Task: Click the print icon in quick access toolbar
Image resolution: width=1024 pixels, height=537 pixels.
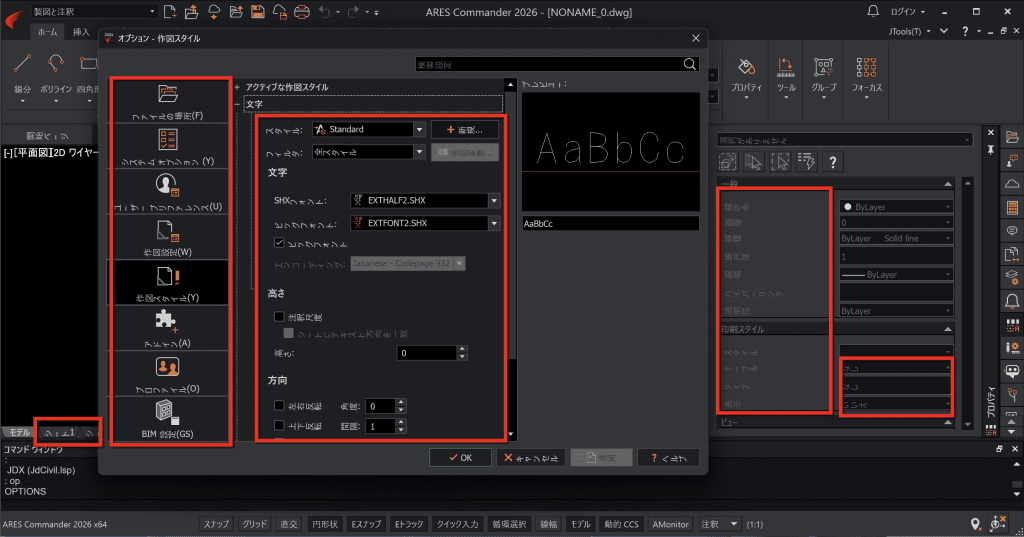Action: pyautogui.click(x=301, y=12)
